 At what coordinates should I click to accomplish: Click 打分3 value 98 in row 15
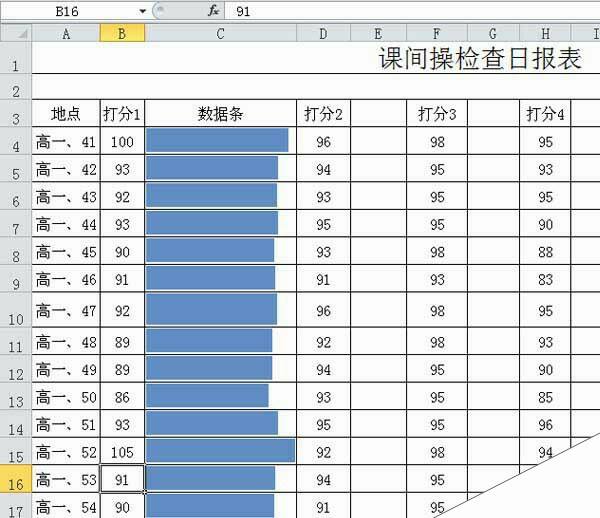pyautogui.click(x=437, y=452)
